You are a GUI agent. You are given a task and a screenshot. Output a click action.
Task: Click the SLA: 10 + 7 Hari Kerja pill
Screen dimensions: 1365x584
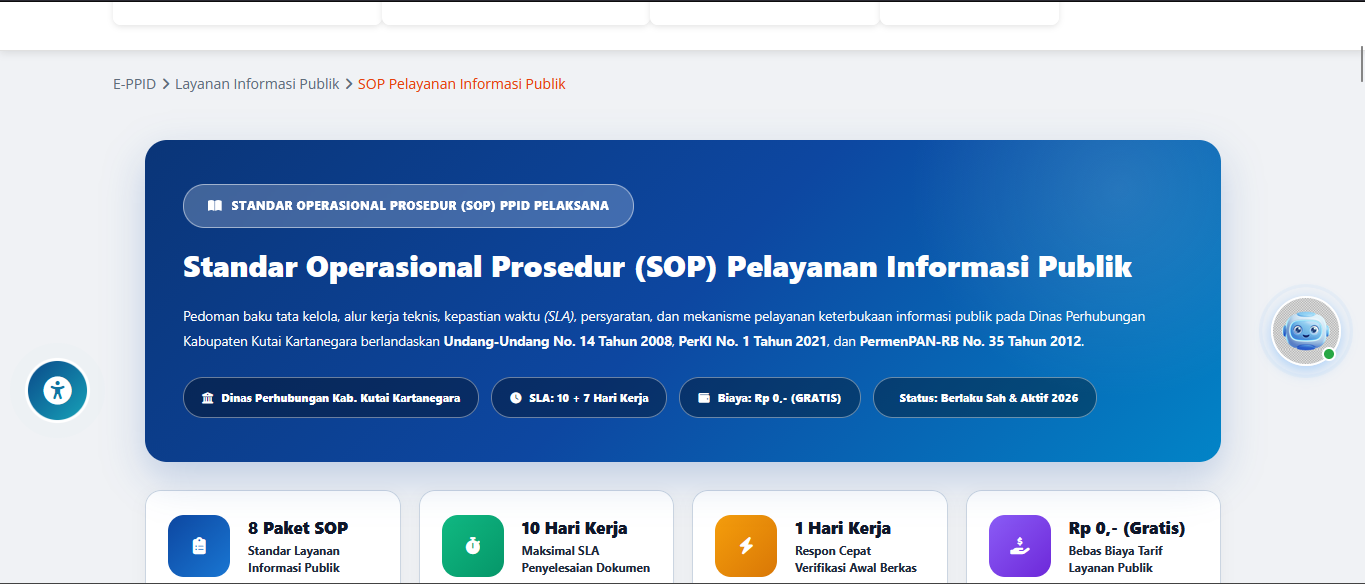point(579,398)
